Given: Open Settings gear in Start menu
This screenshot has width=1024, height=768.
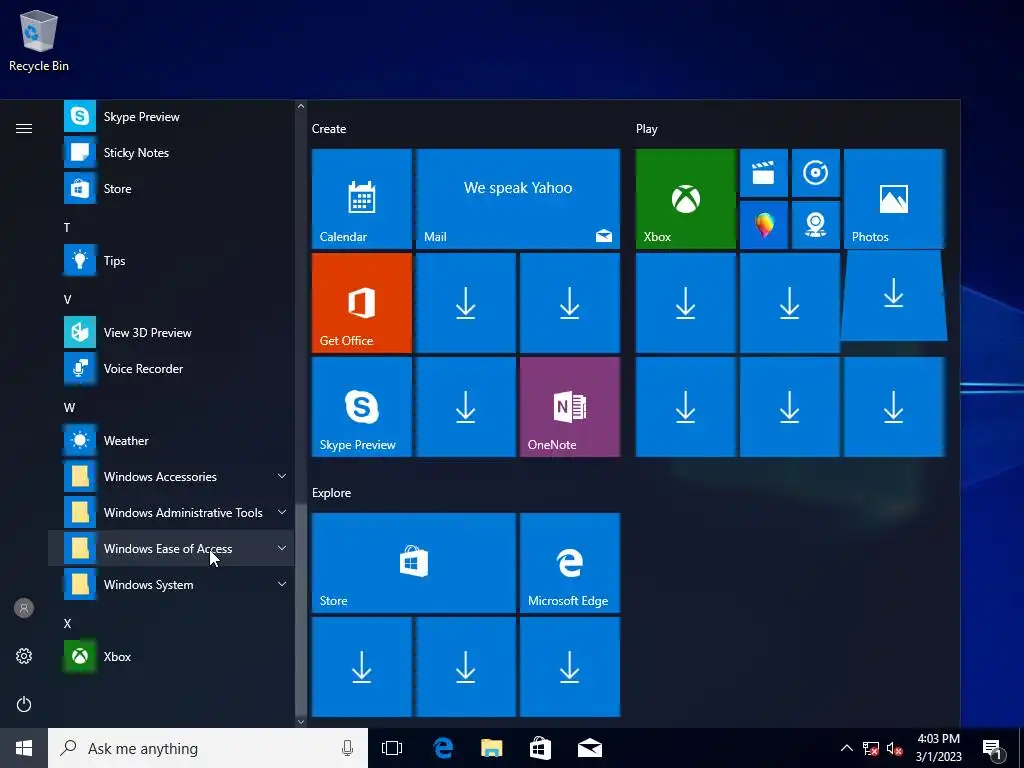Looking at the screenshot, I should [x=24, y=656].
